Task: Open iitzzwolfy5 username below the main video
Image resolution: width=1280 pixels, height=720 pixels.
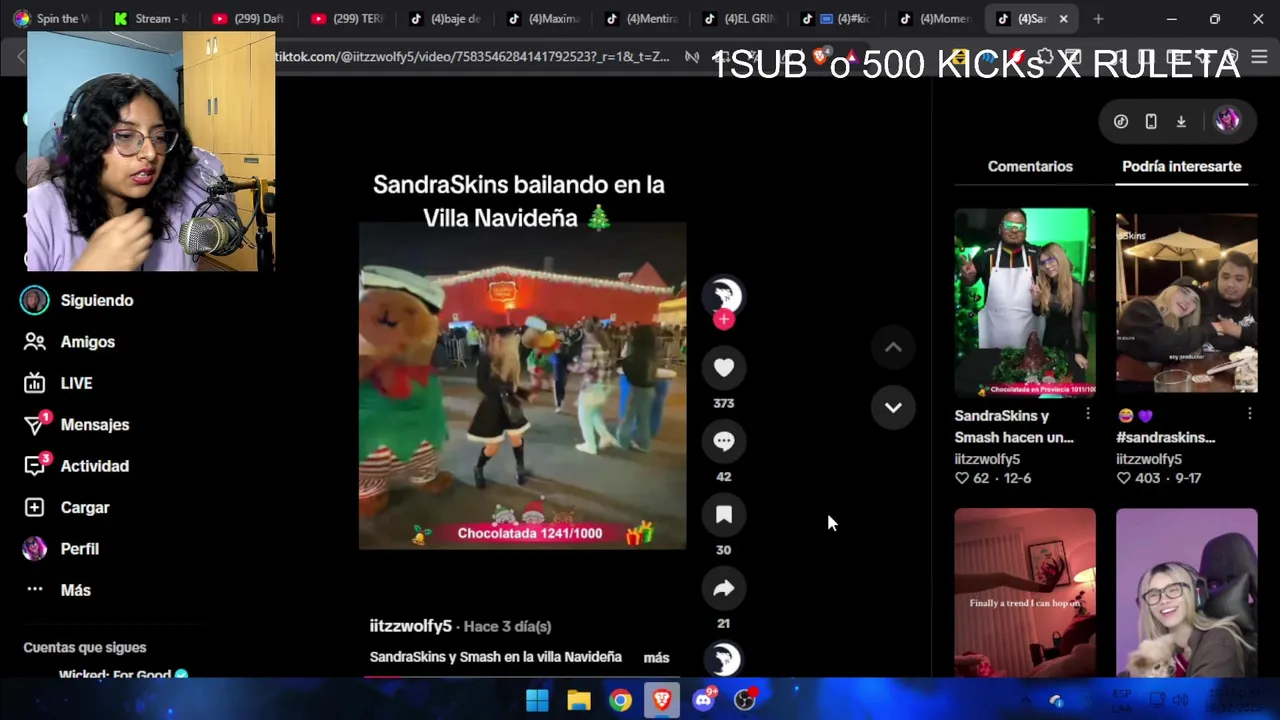Action: (x=410, y=626)
